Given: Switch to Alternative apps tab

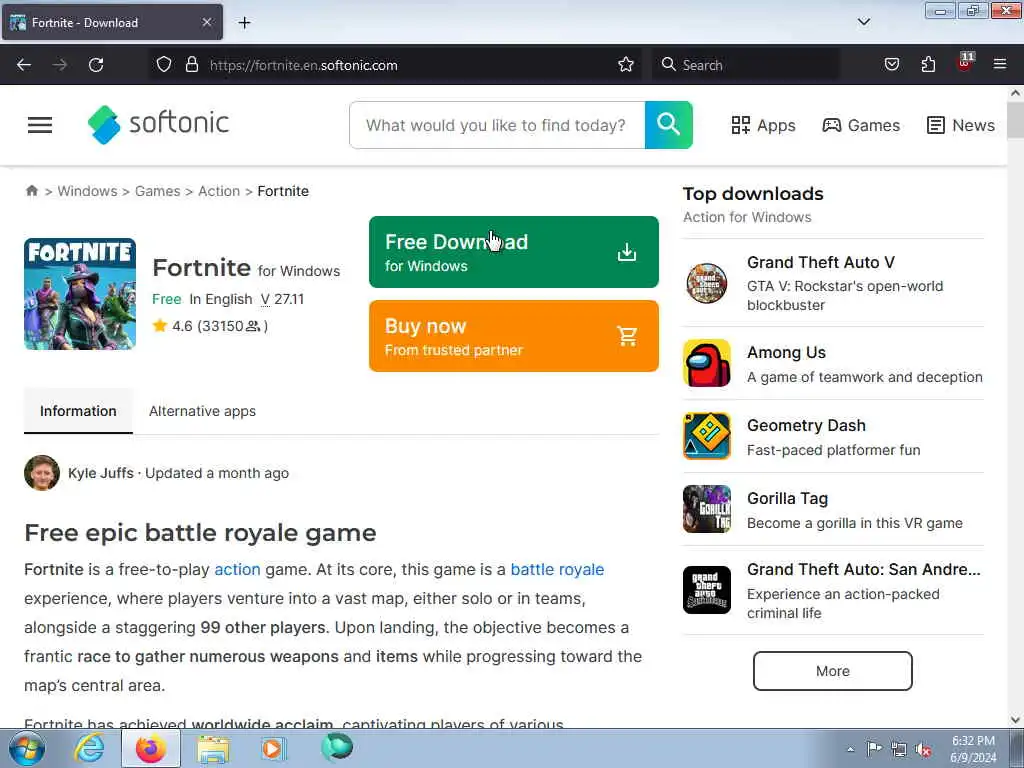Looking at the screenshot, I should (x=202, y=411).
